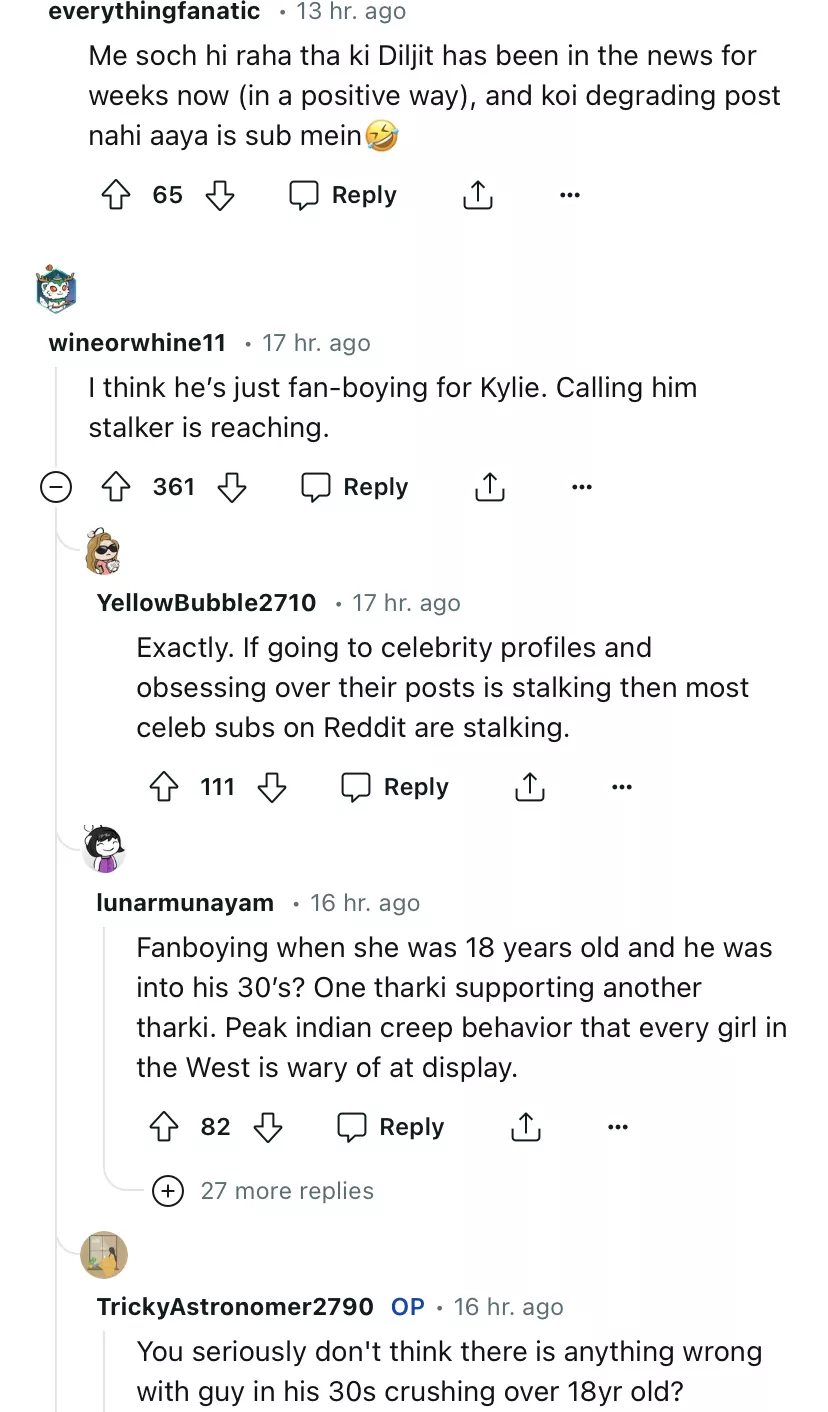This screenshot has height=1412, width=828.
Task: Upvote everythingfanatic's comment with 65 votes
Action: 118,195
